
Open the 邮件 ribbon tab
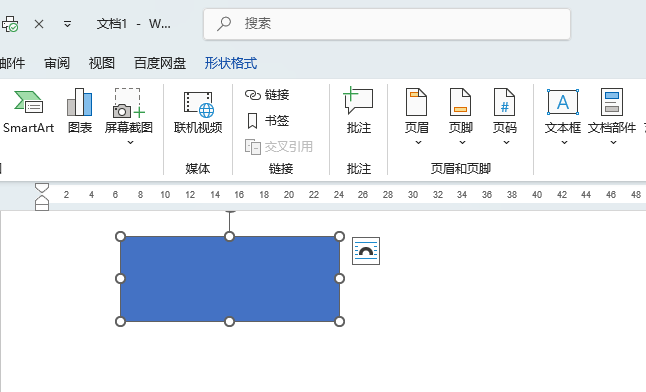[x=12, y=63]
